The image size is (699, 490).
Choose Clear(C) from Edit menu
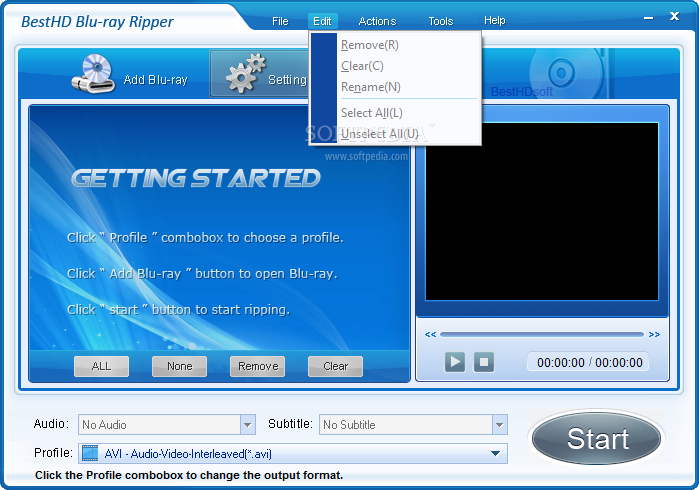click(362, 66)
